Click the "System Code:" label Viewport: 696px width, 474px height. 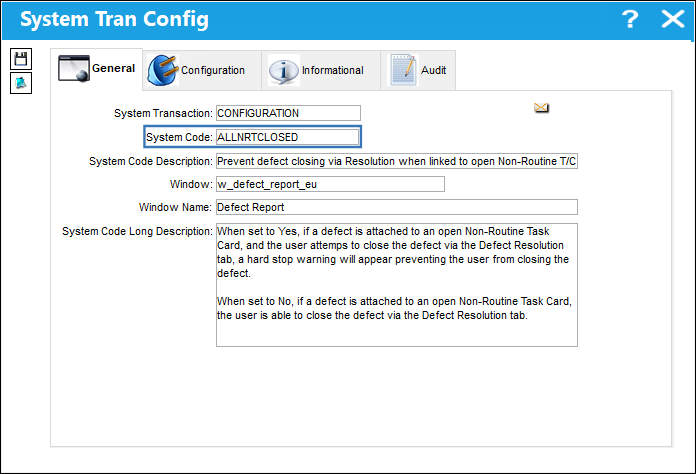click(x=179, y=137)
